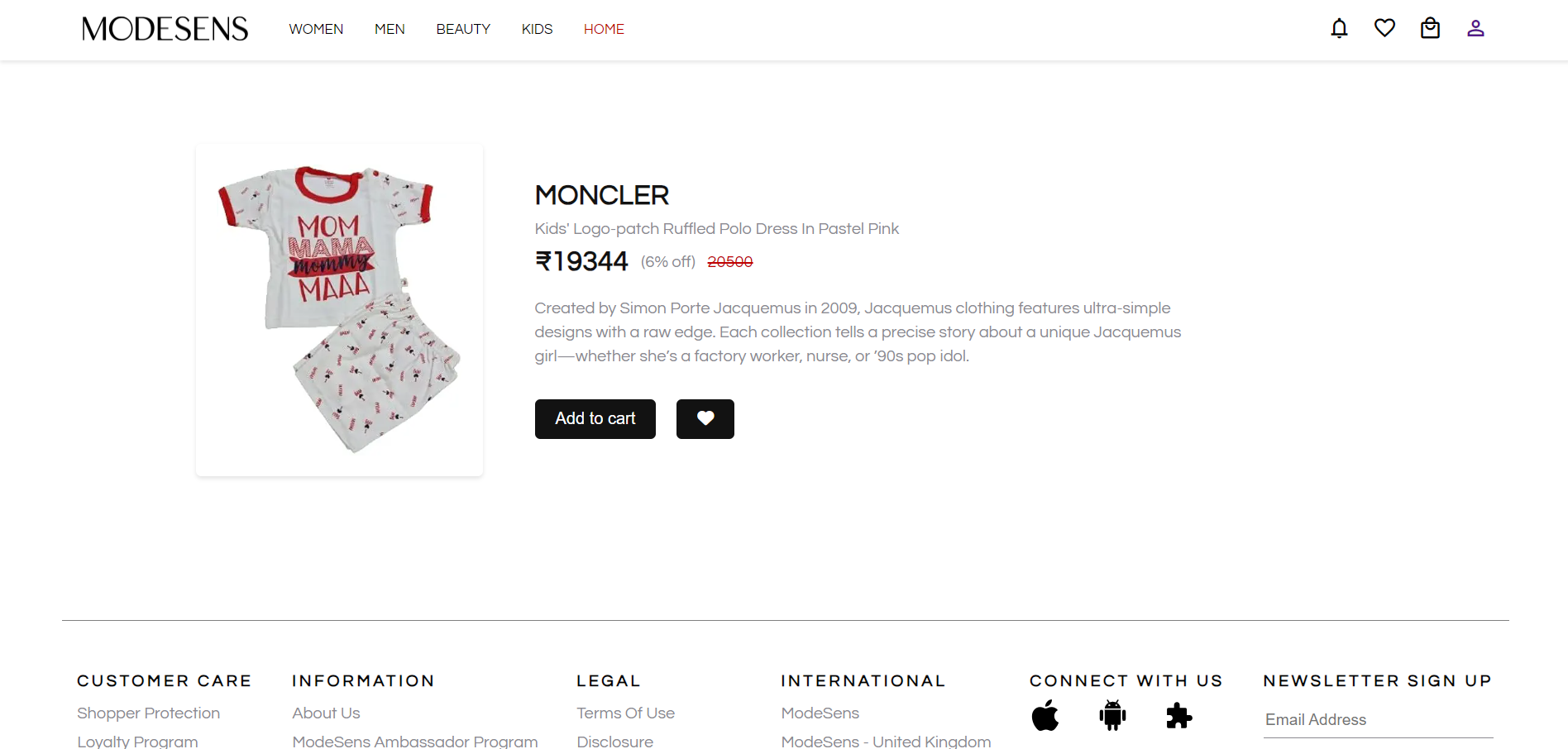
Task: Click the Android app icon
Action: [x=1112, y=715]
